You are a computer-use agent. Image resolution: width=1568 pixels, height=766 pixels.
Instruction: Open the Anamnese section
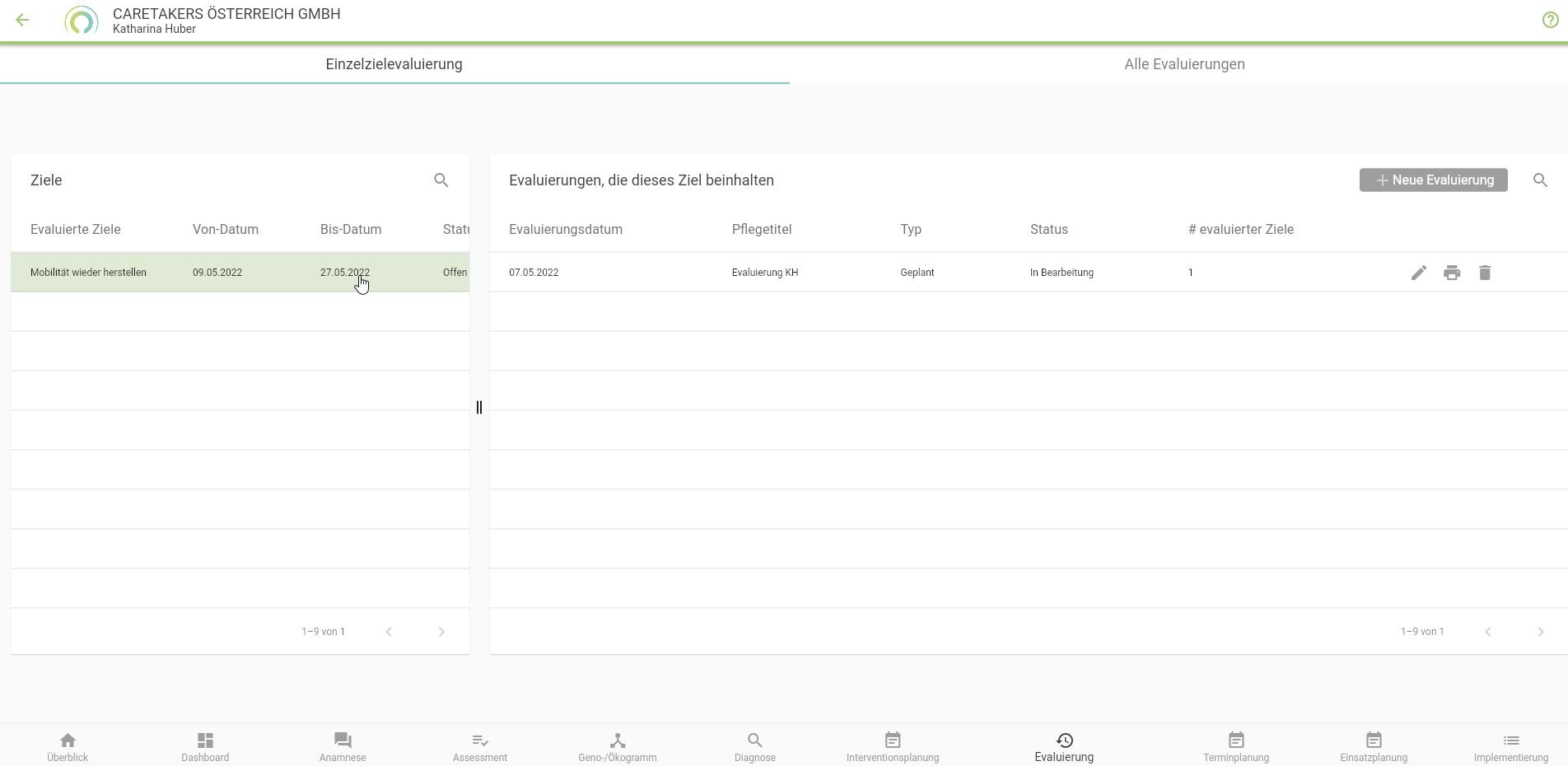click(343, 747)
